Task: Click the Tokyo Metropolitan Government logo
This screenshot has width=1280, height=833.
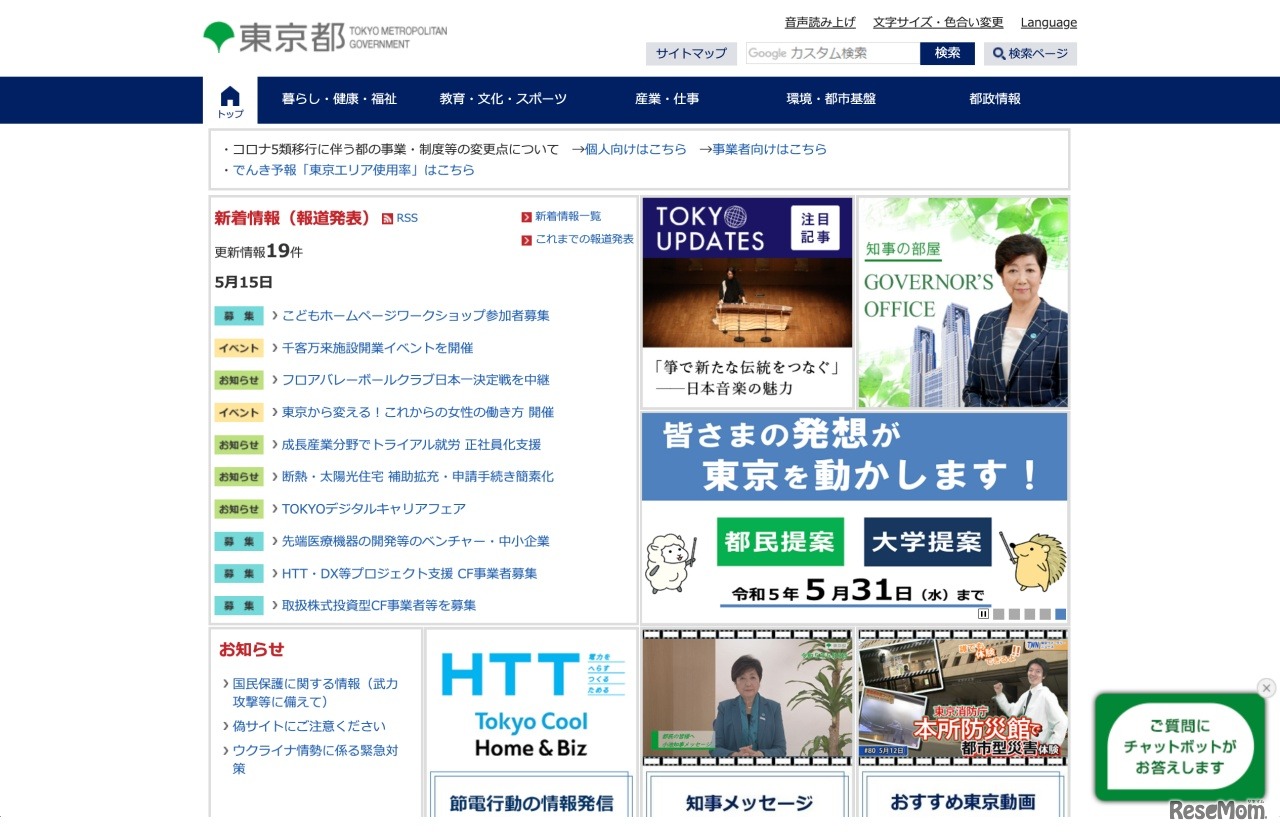Action: 325,38
